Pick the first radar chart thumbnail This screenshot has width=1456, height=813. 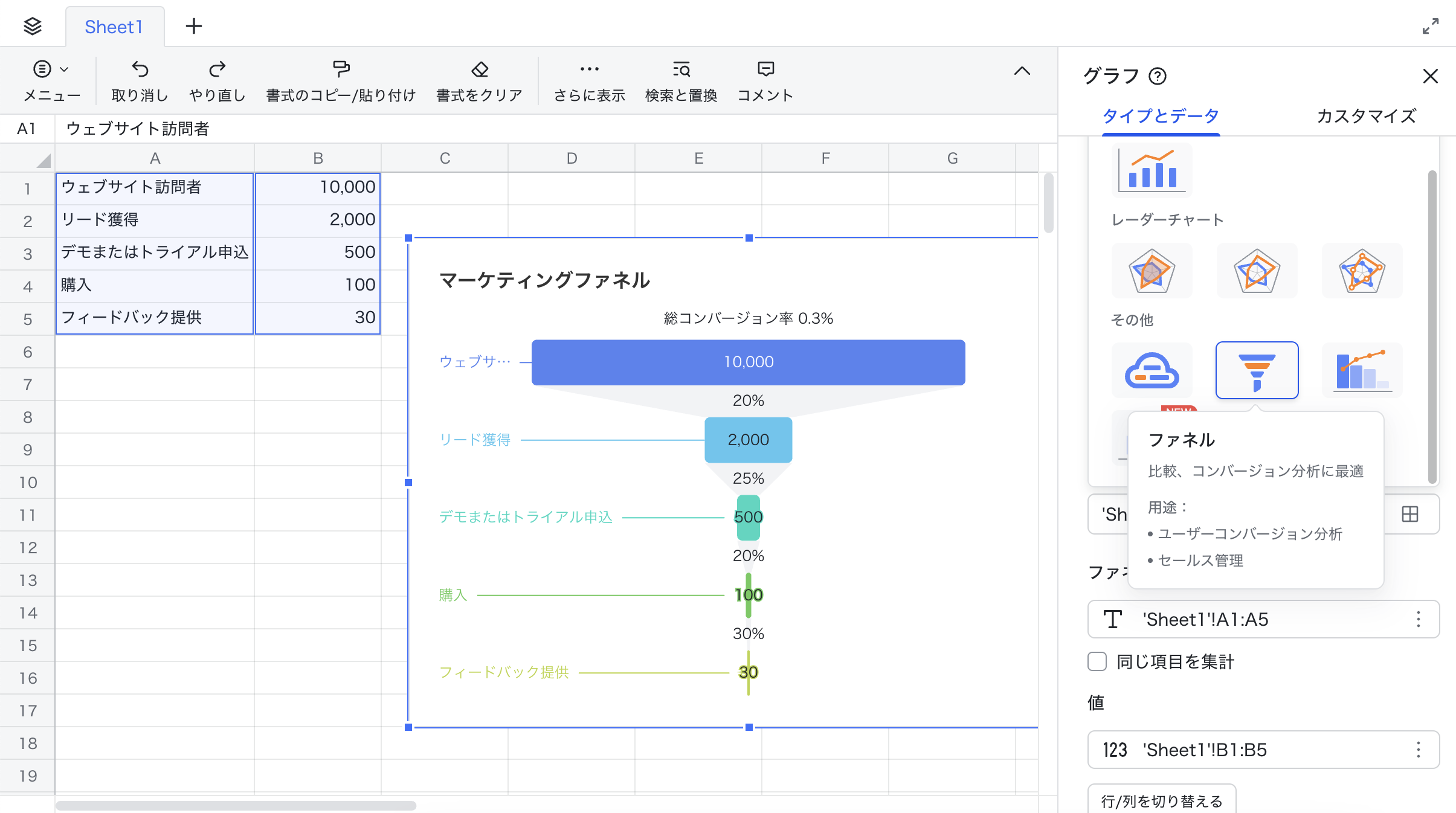[x=1152, y=271]
